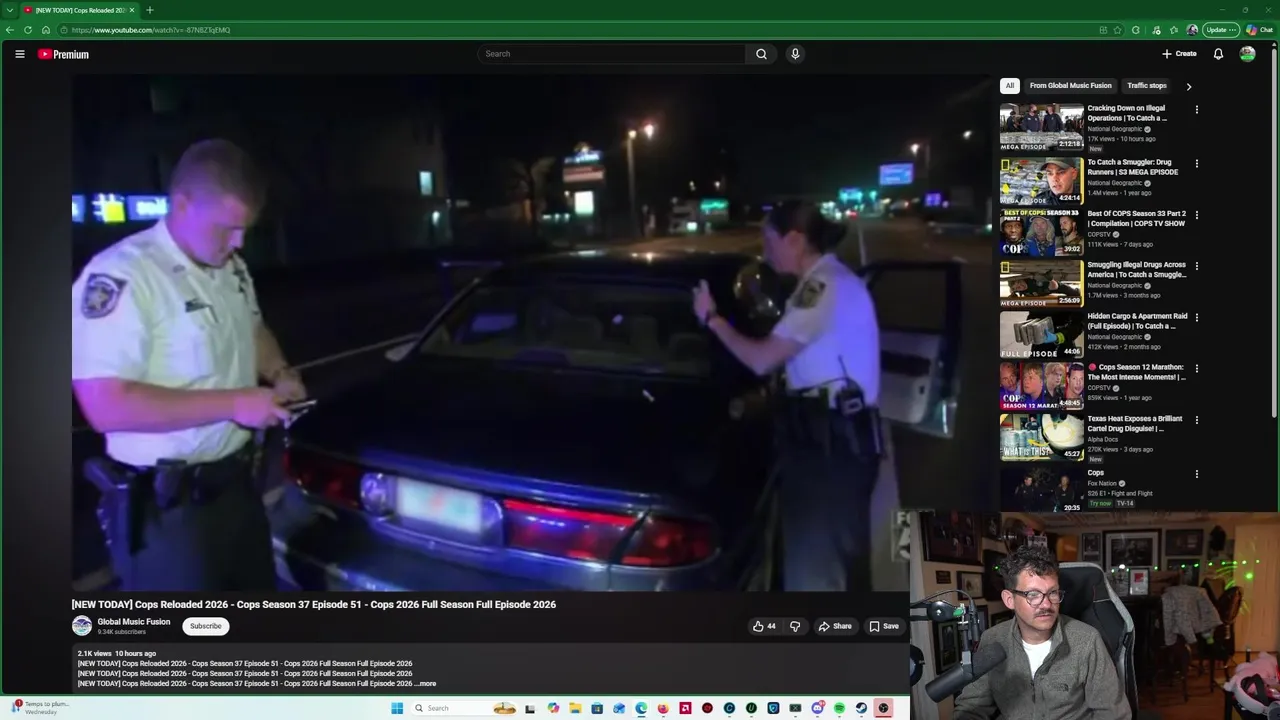
Task: Select the Traffic stops chip
Action: click(1147, 86)
